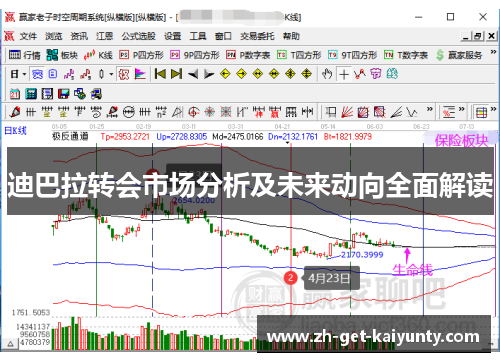This screenshot has height=362, width=500.
Task: Open the calculator icon
Action: (x=31, y=94)
